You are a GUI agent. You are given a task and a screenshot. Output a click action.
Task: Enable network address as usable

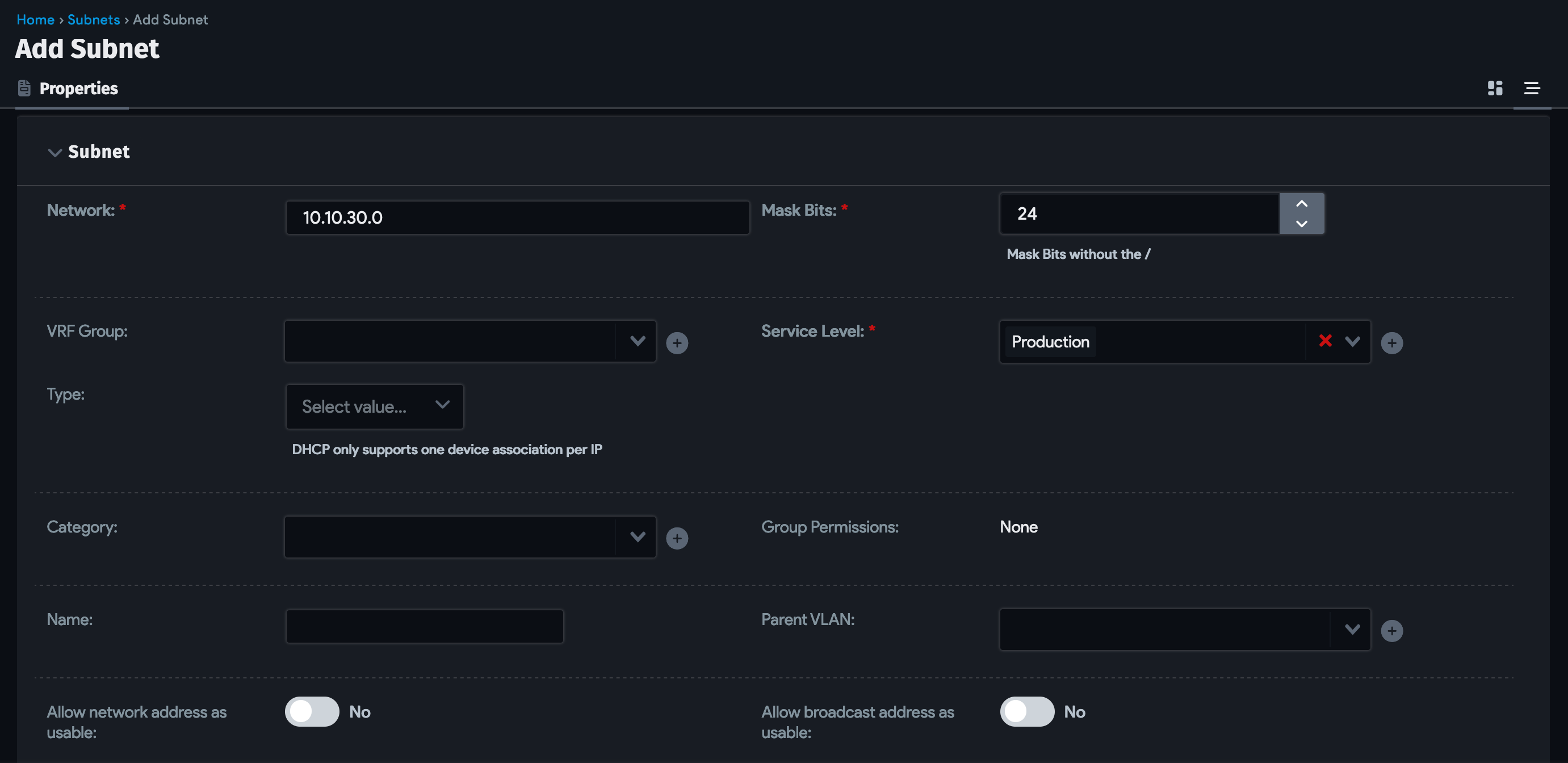point(312,711)
